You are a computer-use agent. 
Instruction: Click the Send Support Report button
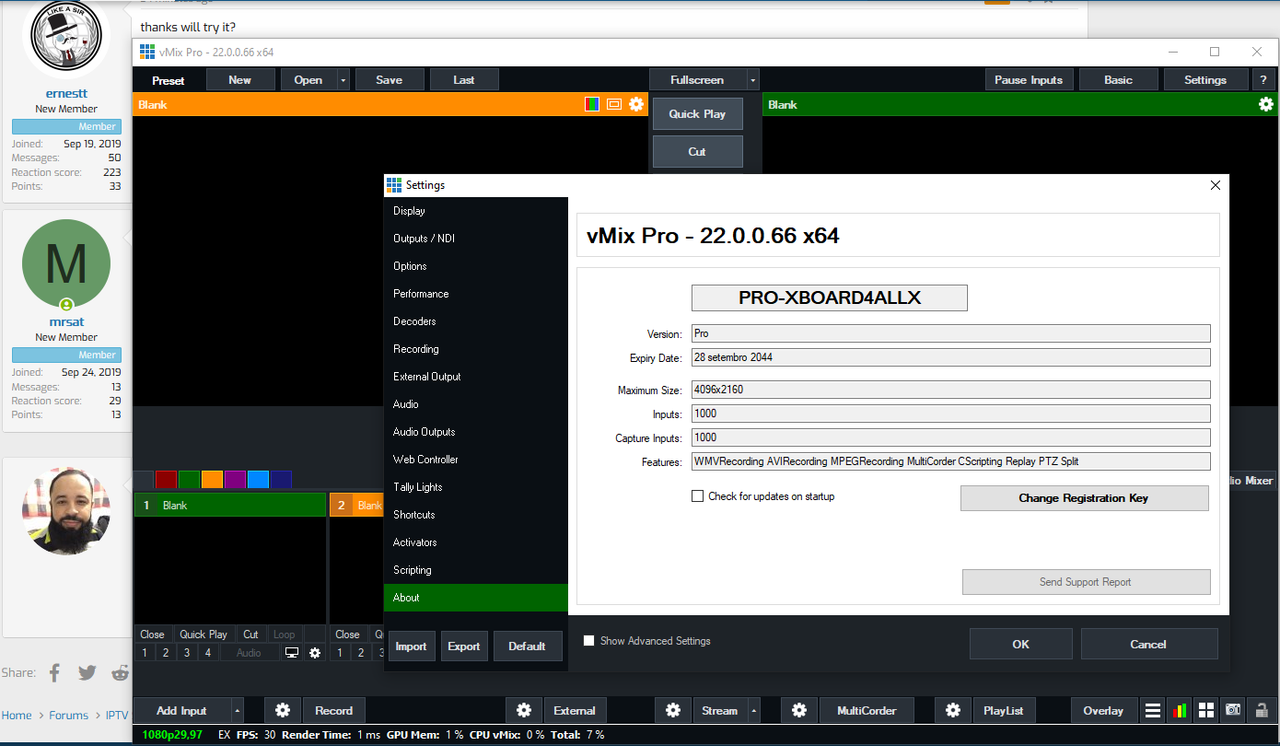pos(1086,582)
